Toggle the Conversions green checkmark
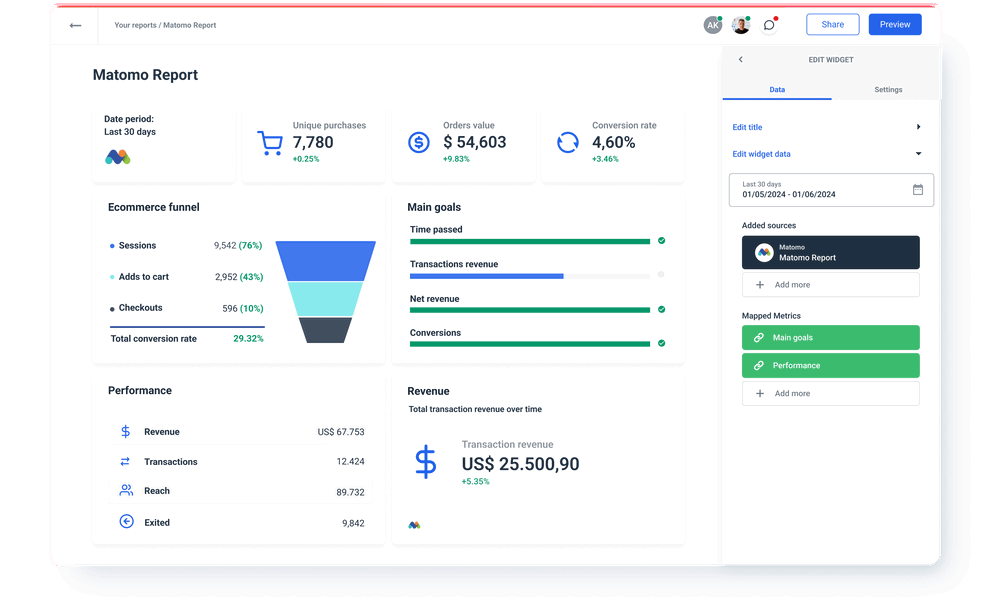This screenshot has height=603, width=992. pos(661,343)
